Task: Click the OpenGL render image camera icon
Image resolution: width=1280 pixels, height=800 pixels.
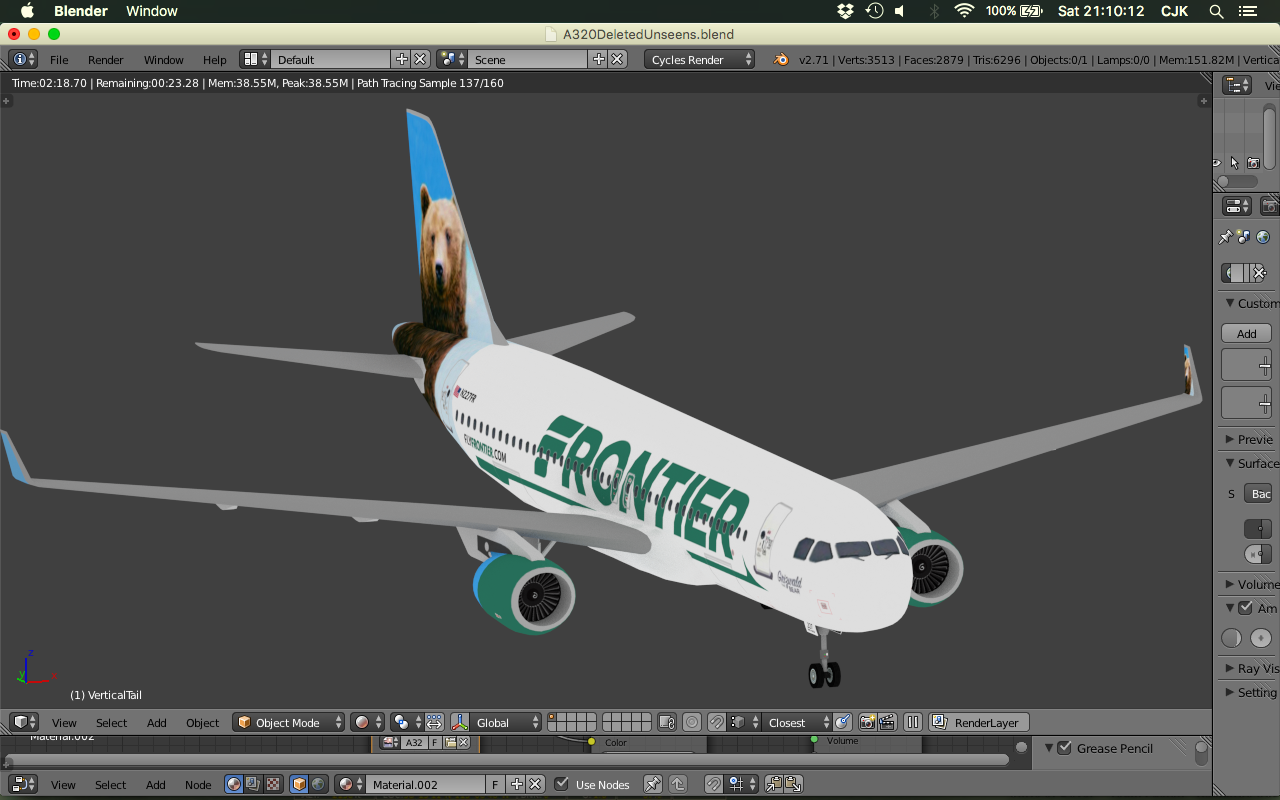Action: tap(867, 722)
